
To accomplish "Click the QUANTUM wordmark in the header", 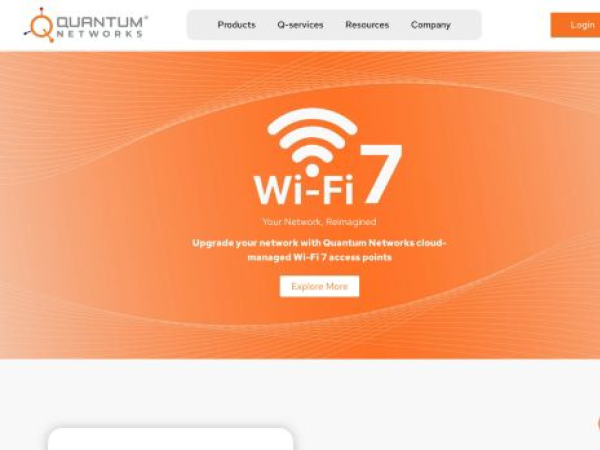I will coord(100,22).
